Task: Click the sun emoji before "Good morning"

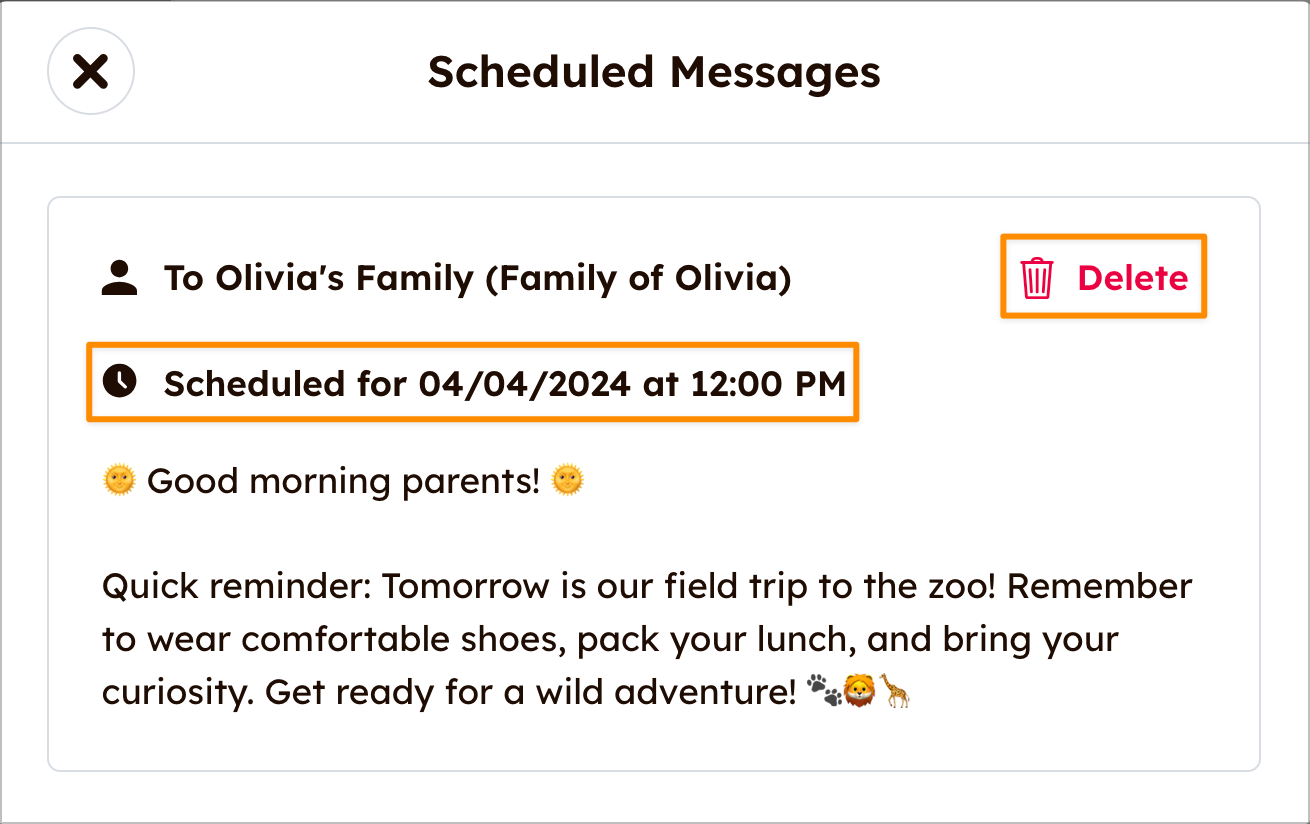Action: 119,481
